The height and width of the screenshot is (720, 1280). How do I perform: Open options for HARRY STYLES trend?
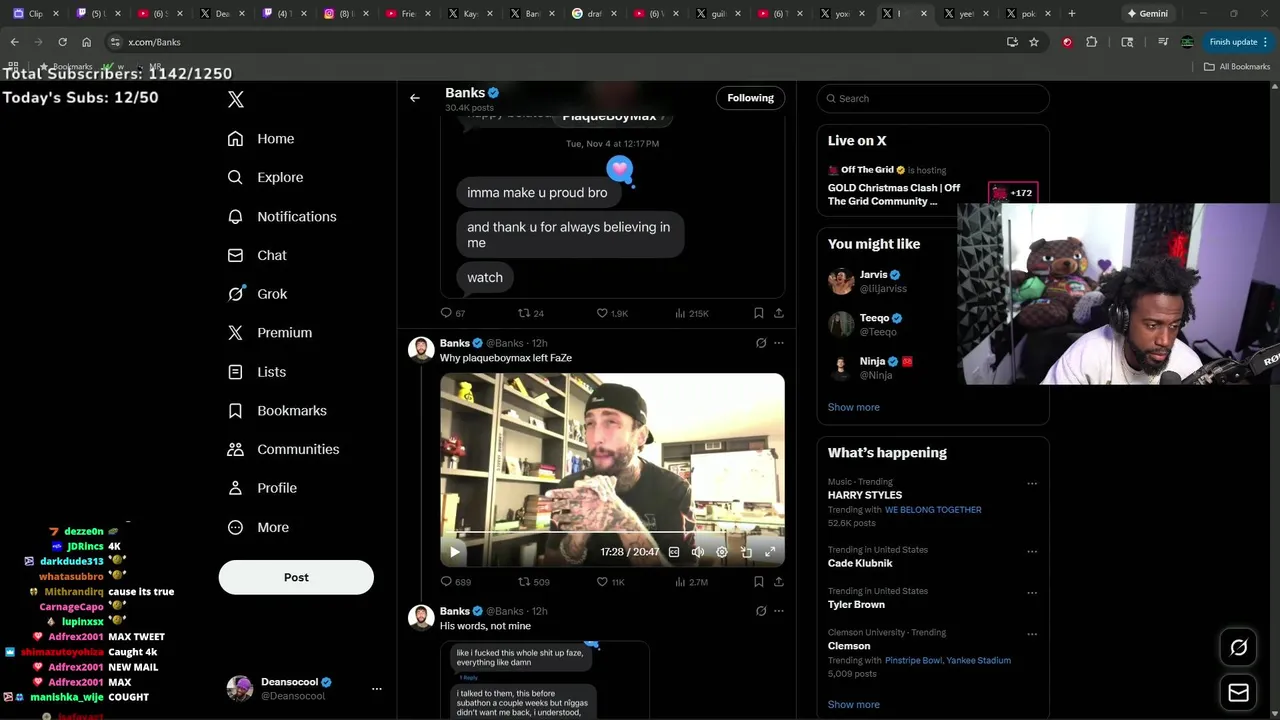pos(1032,483)
